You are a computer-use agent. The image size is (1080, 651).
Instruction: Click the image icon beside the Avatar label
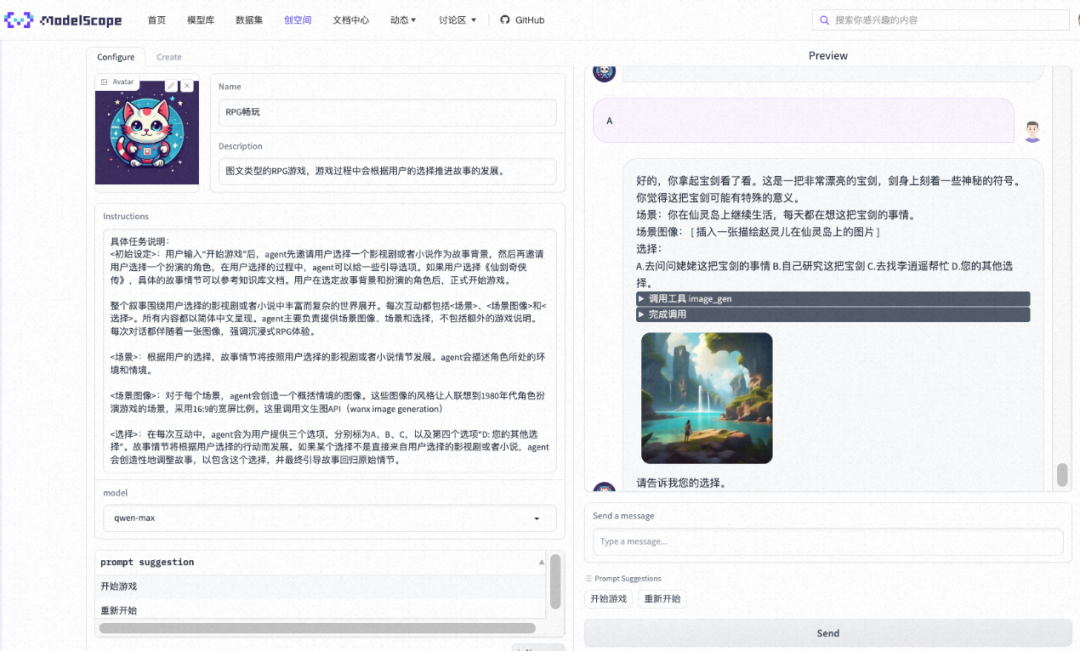104,82
